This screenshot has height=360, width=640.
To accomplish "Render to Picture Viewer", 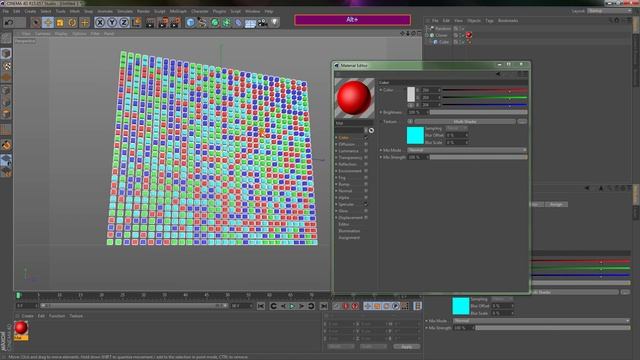I will [163, 22].
